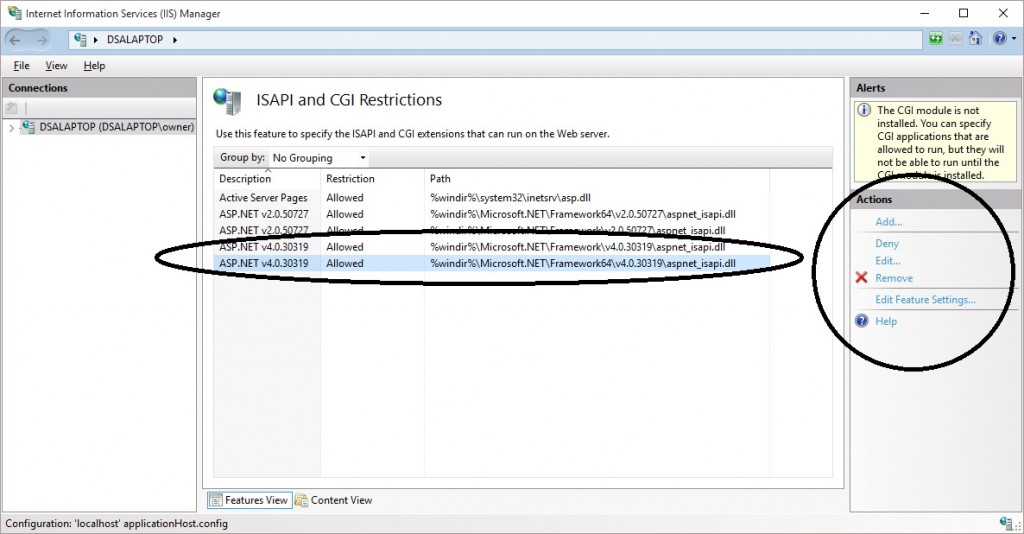The image size is (1024, 534).
Task: Open the Group by No Grouping dropdown
Action: [319, 158]
